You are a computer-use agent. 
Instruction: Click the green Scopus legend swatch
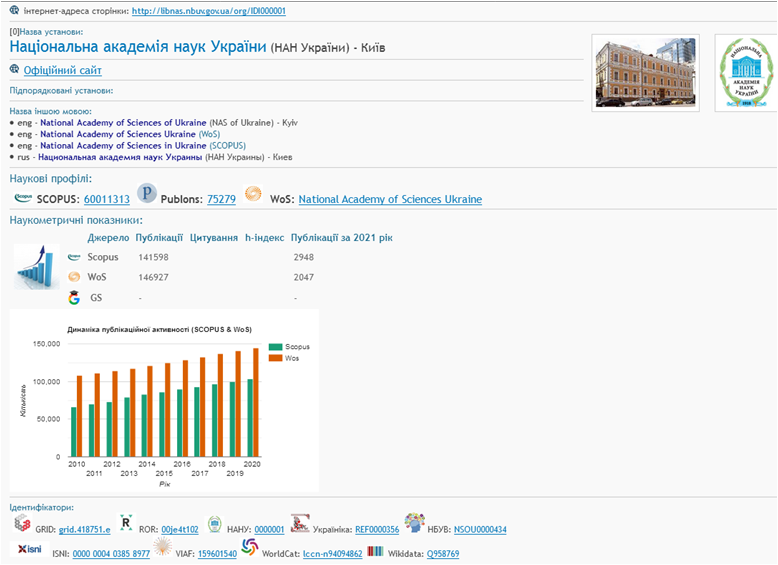[x=277, y=346]
